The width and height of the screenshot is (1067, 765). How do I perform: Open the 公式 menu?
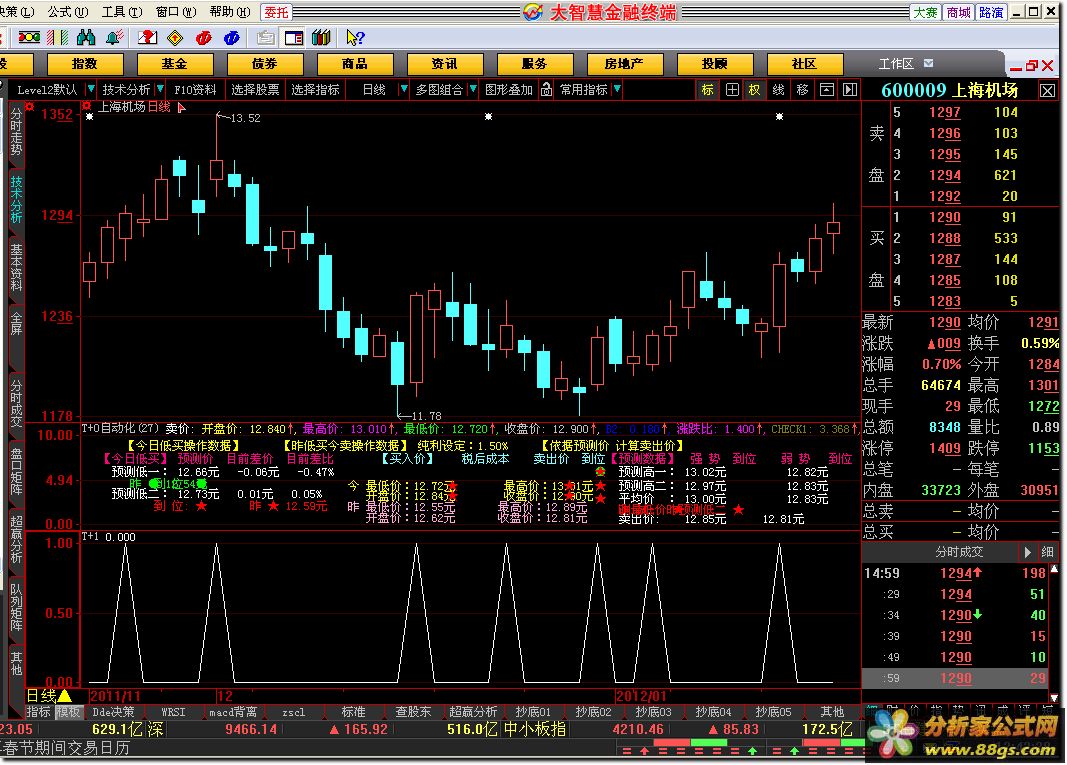click(68, 12)
